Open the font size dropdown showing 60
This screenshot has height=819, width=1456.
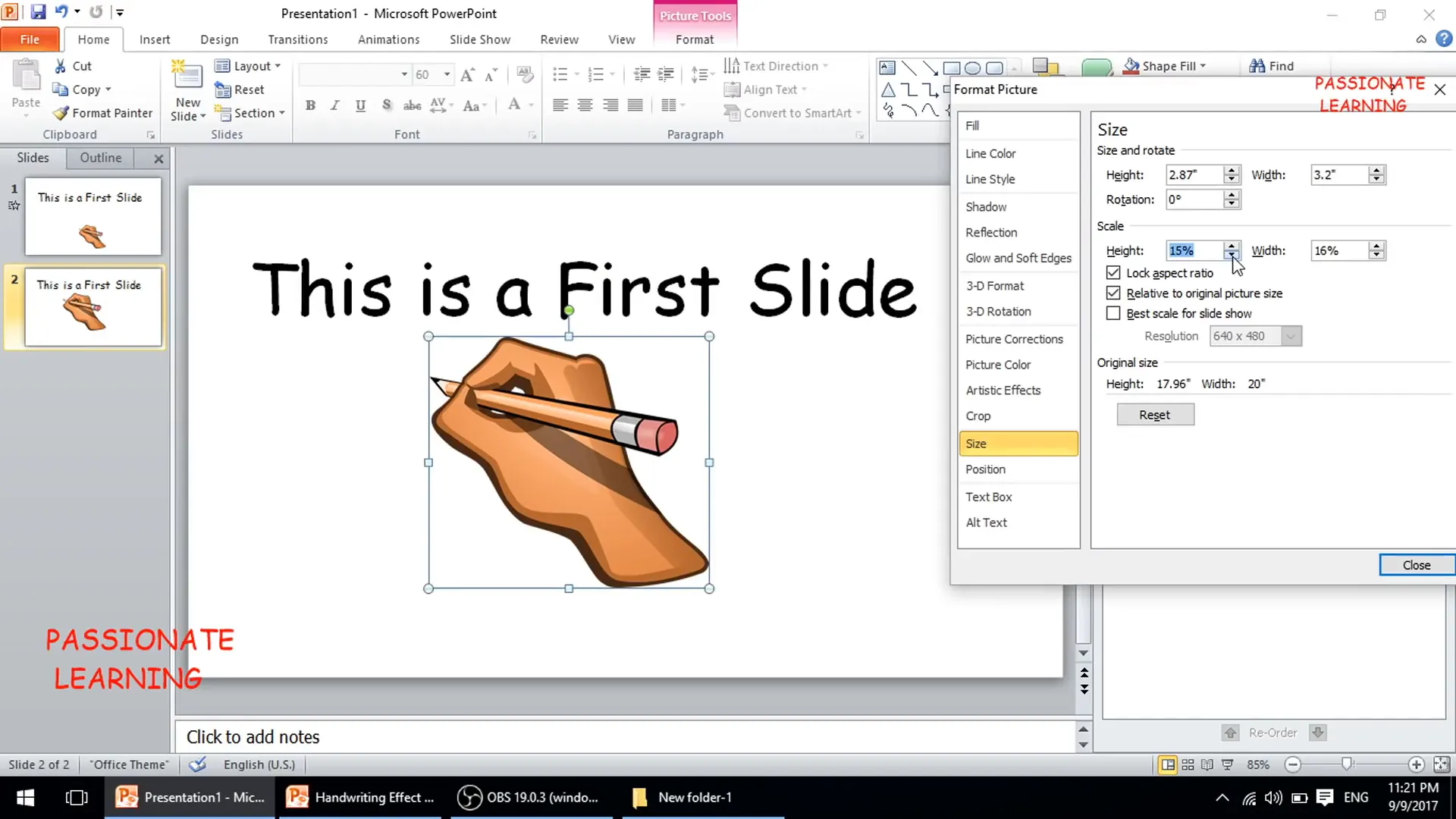coord(447,74)
